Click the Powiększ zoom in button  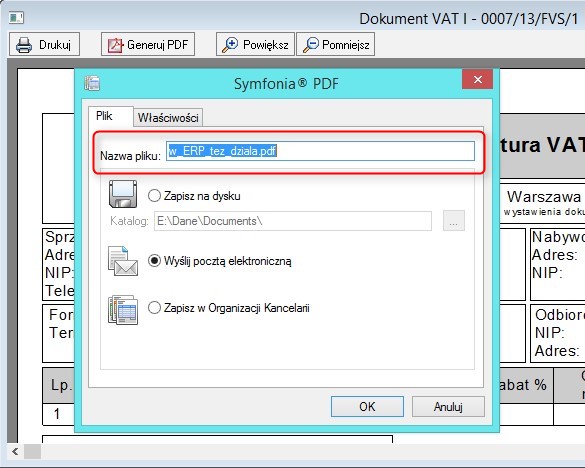(x=255, y=44)
